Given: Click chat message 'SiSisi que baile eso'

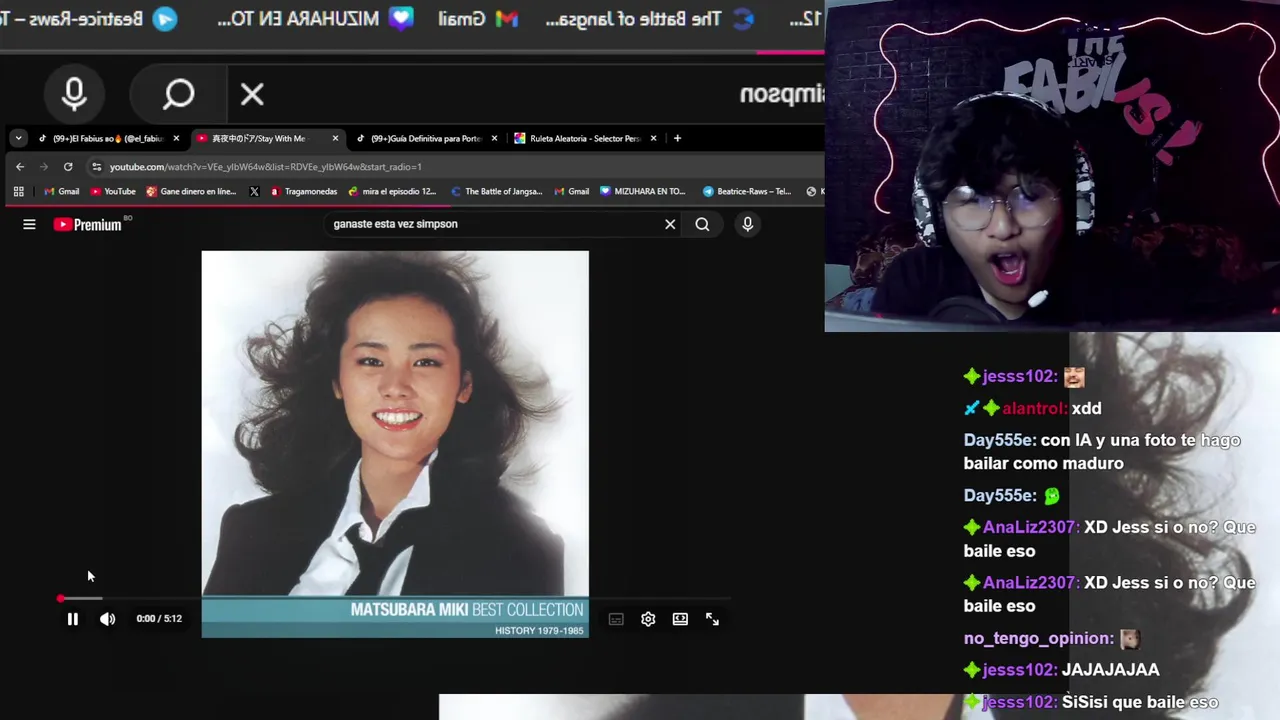Looking at the screenshot, I should point(1140,702).
